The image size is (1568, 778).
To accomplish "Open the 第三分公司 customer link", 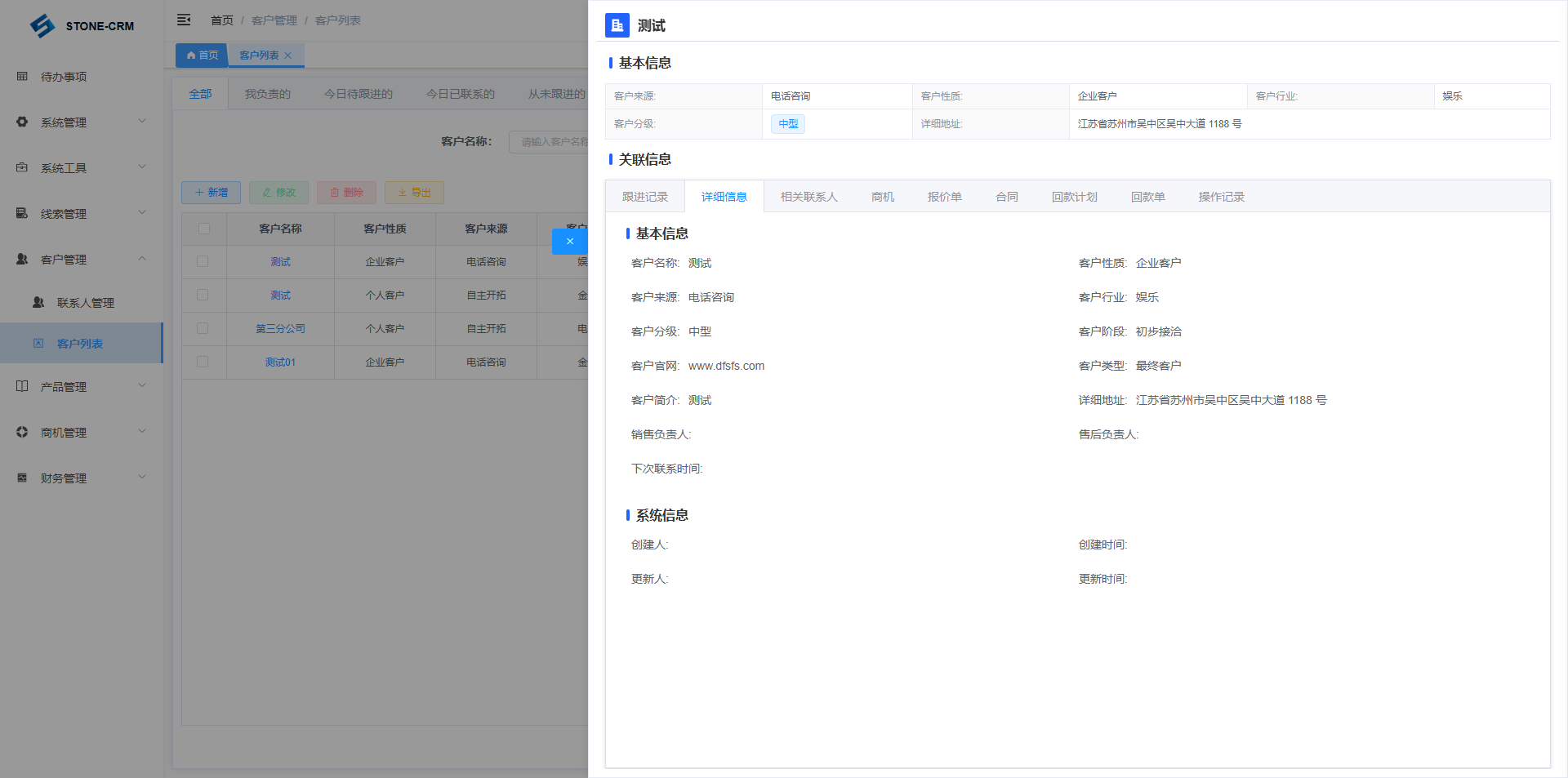I will point(280,329).
